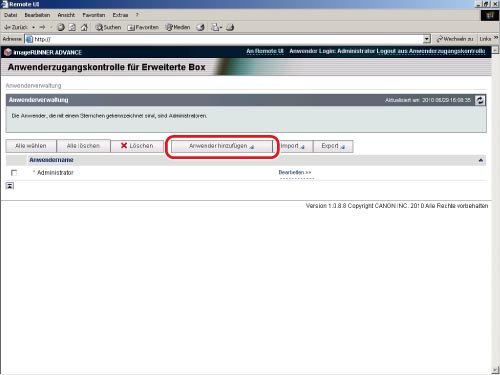Screen dimensions: 500x375
Task: Click the refresh icon in Anwenderverwaltung header
Action: (480, 100)
